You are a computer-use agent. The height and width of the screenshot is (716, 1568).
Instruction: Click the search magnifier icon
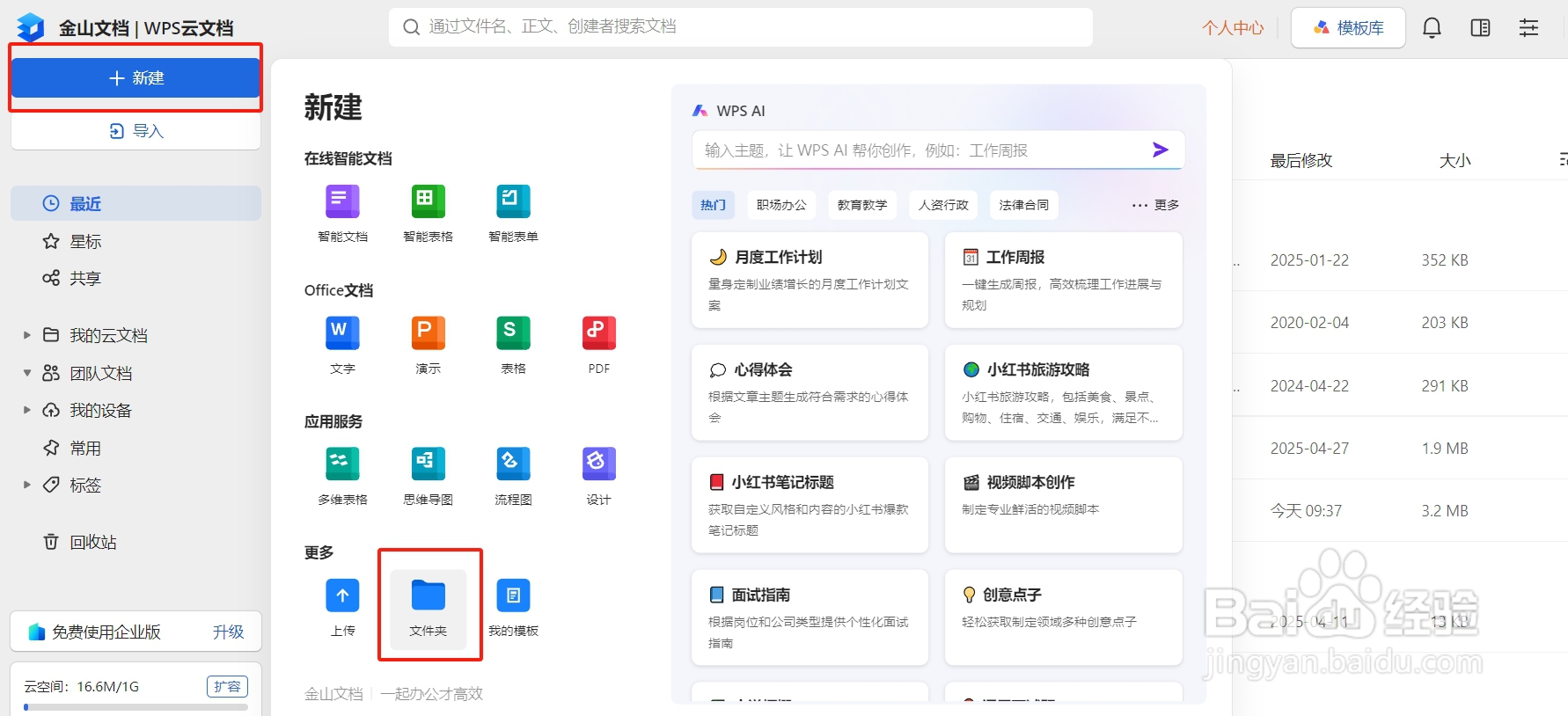pos(411,27)
